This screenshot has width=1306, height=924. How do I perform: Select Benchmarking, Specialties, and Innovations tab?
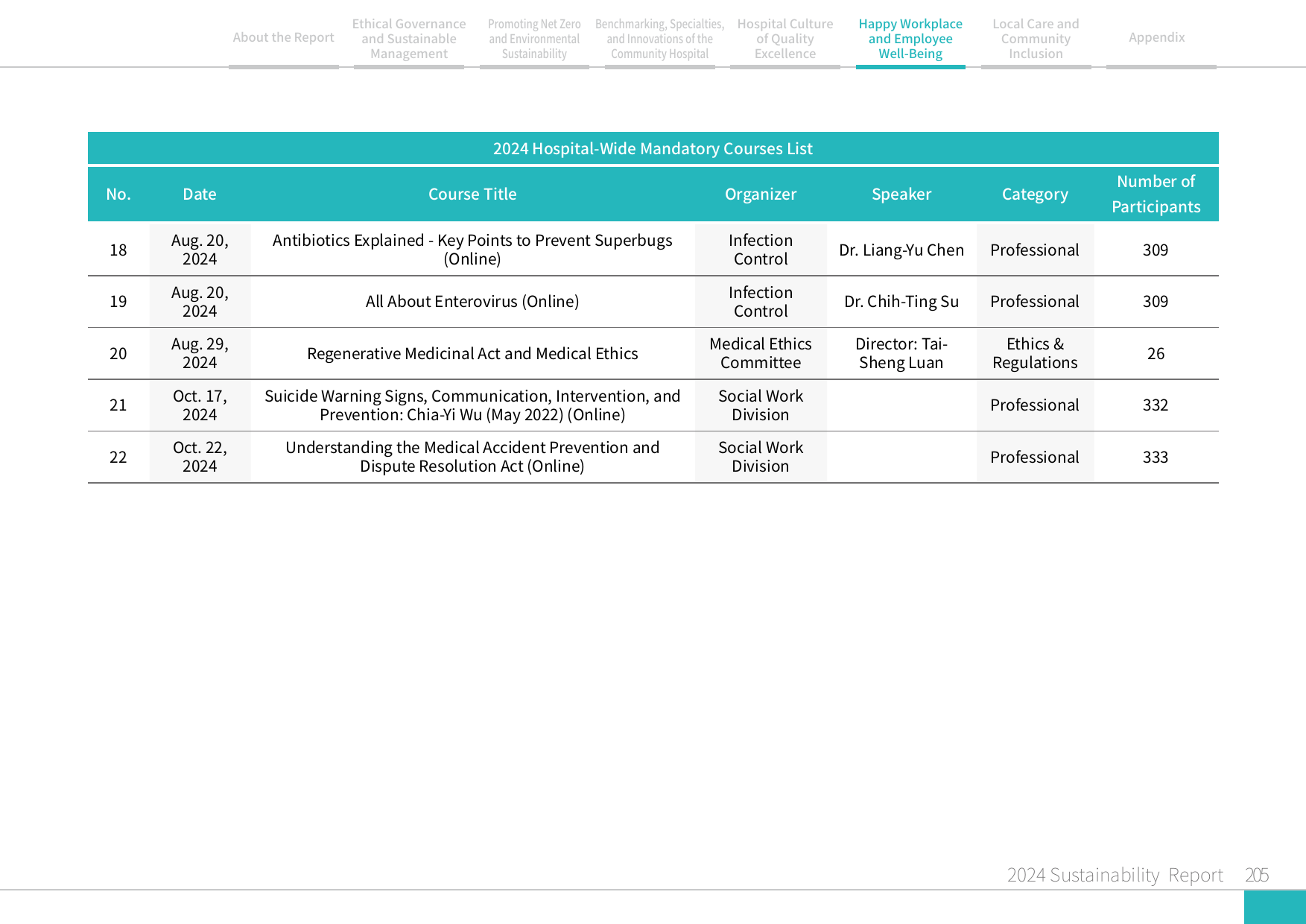click(x=659, y=39)
